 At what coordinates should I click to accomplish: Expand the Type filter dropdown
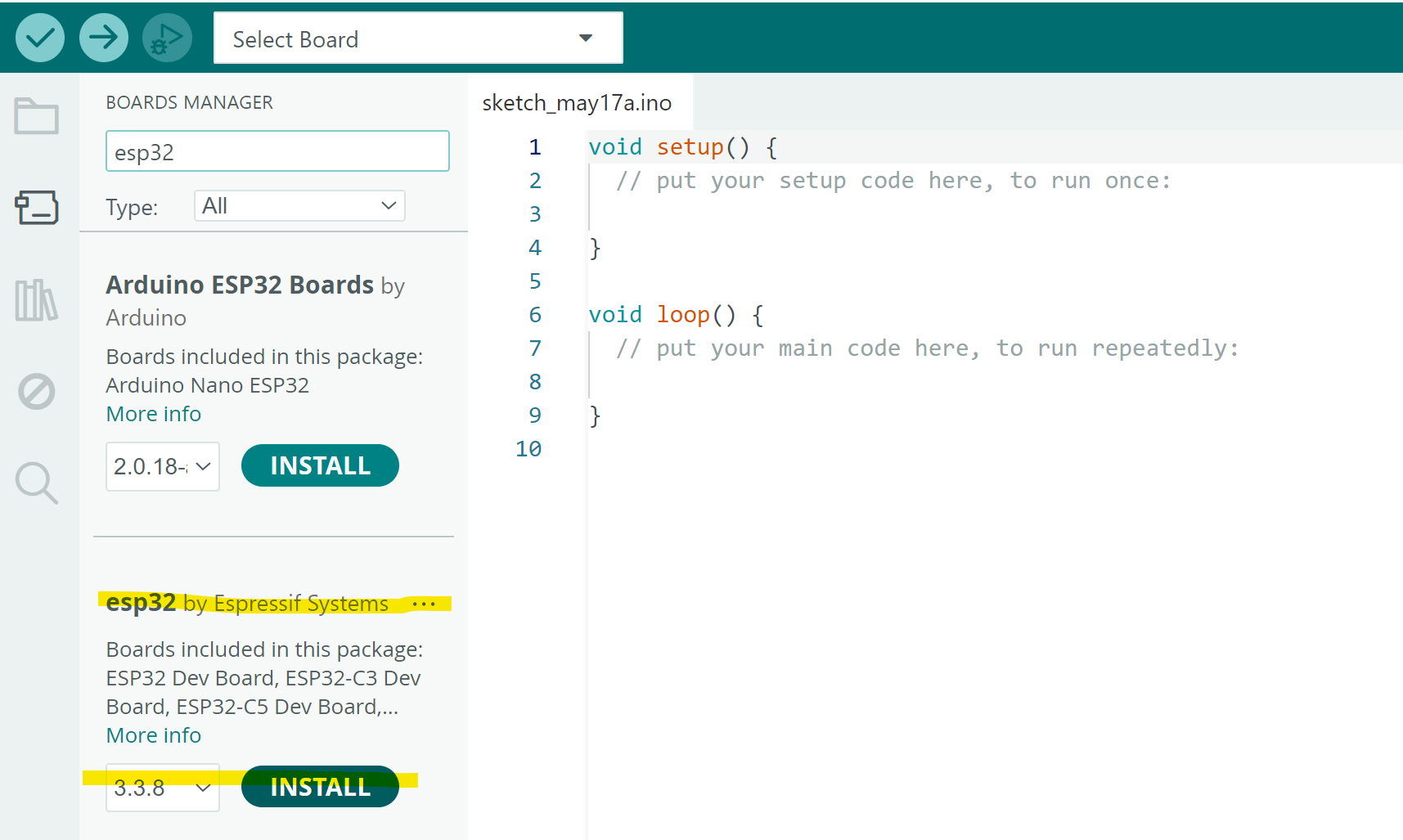click(x=299, y=206)
